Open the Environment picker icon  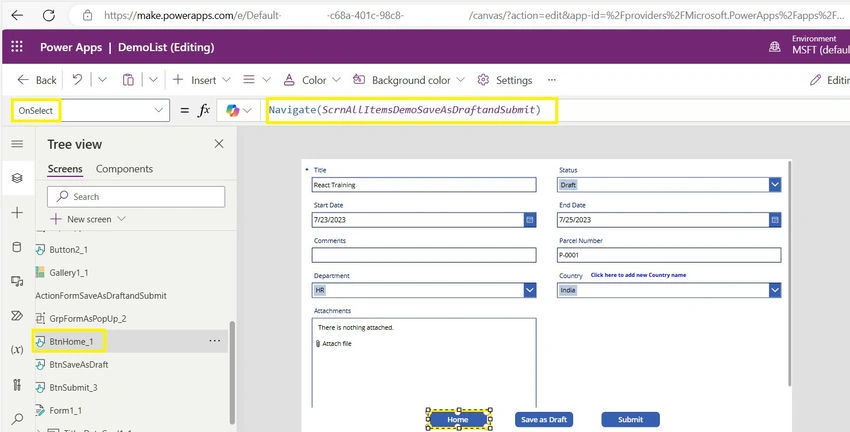(x=775, y=47)
